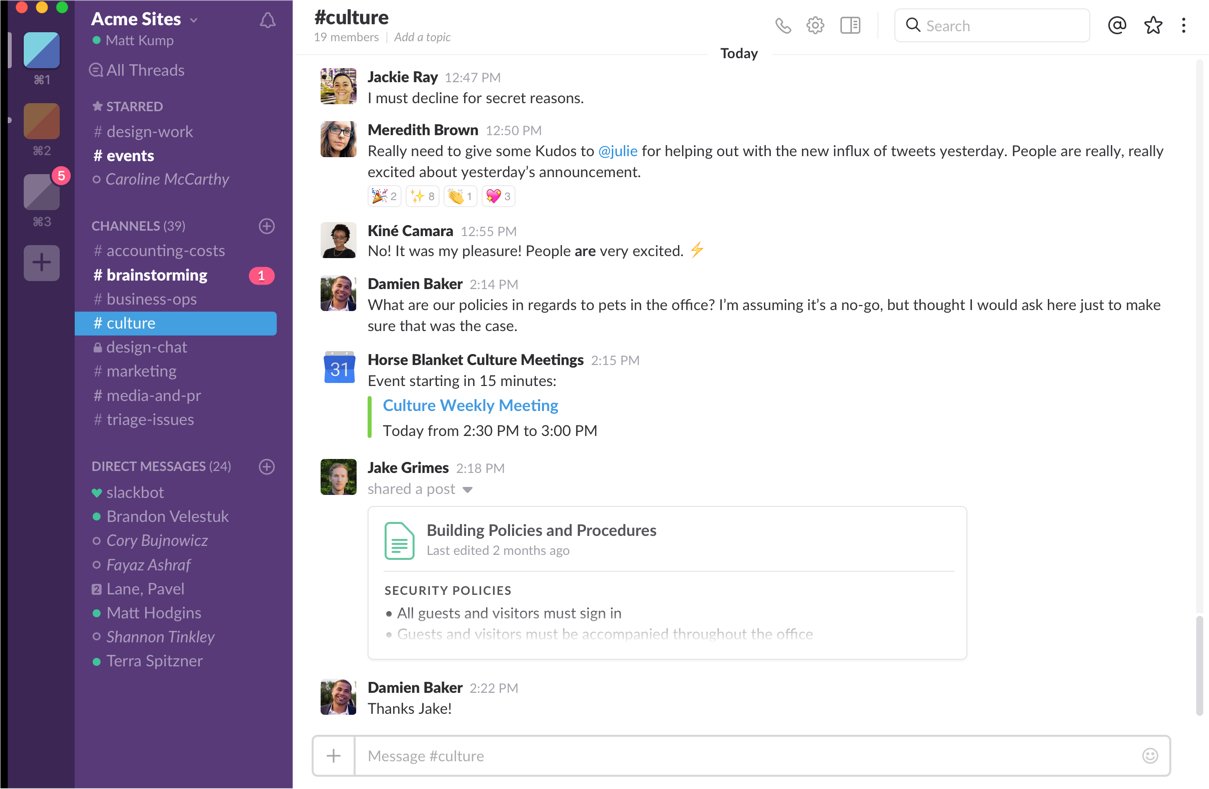The height and width of the screenshot is (789, 1209).
Task: Open the emoji picker in message box
Action: pos(1152,756)
